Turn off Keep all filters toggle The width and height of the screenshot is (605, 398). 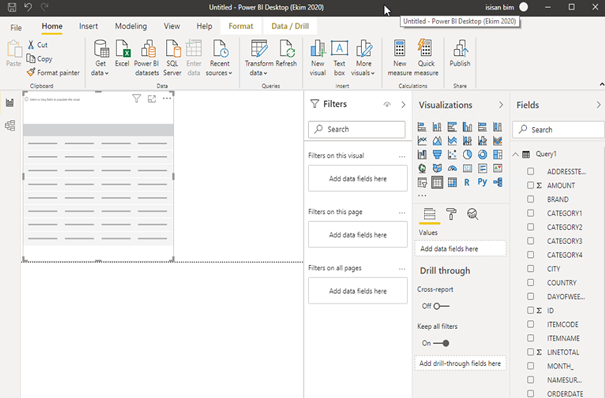click(441, 343)
